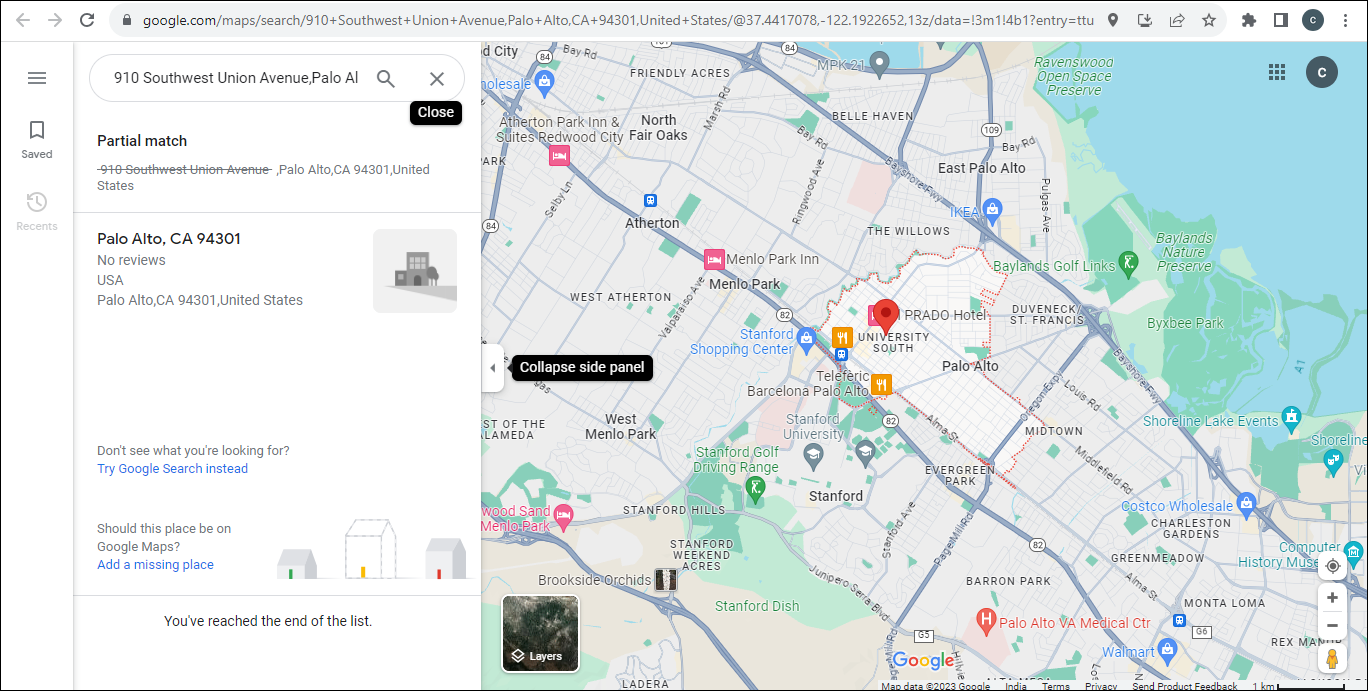Select the Shoreline Lake Events pin
1368x691 pixels.
[1292, 416]
